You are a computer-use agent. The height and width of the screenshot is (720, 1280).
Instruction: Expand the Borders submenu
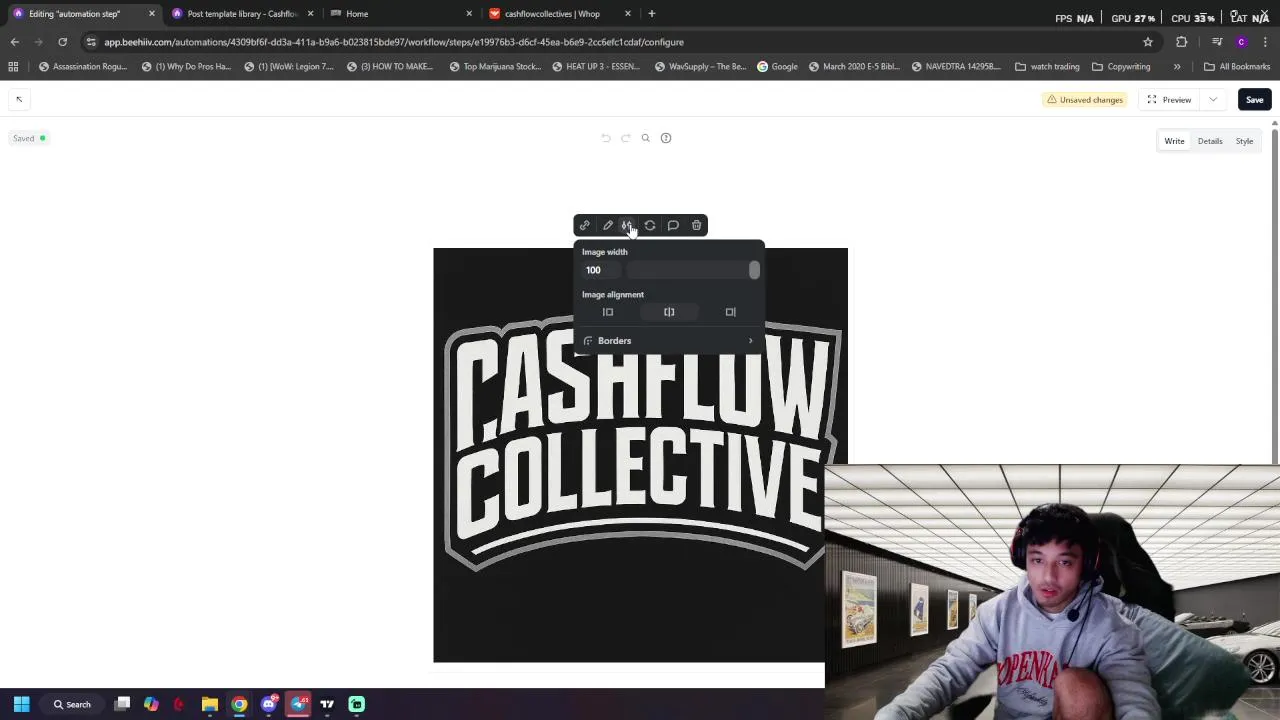click(x=668, y=341)
